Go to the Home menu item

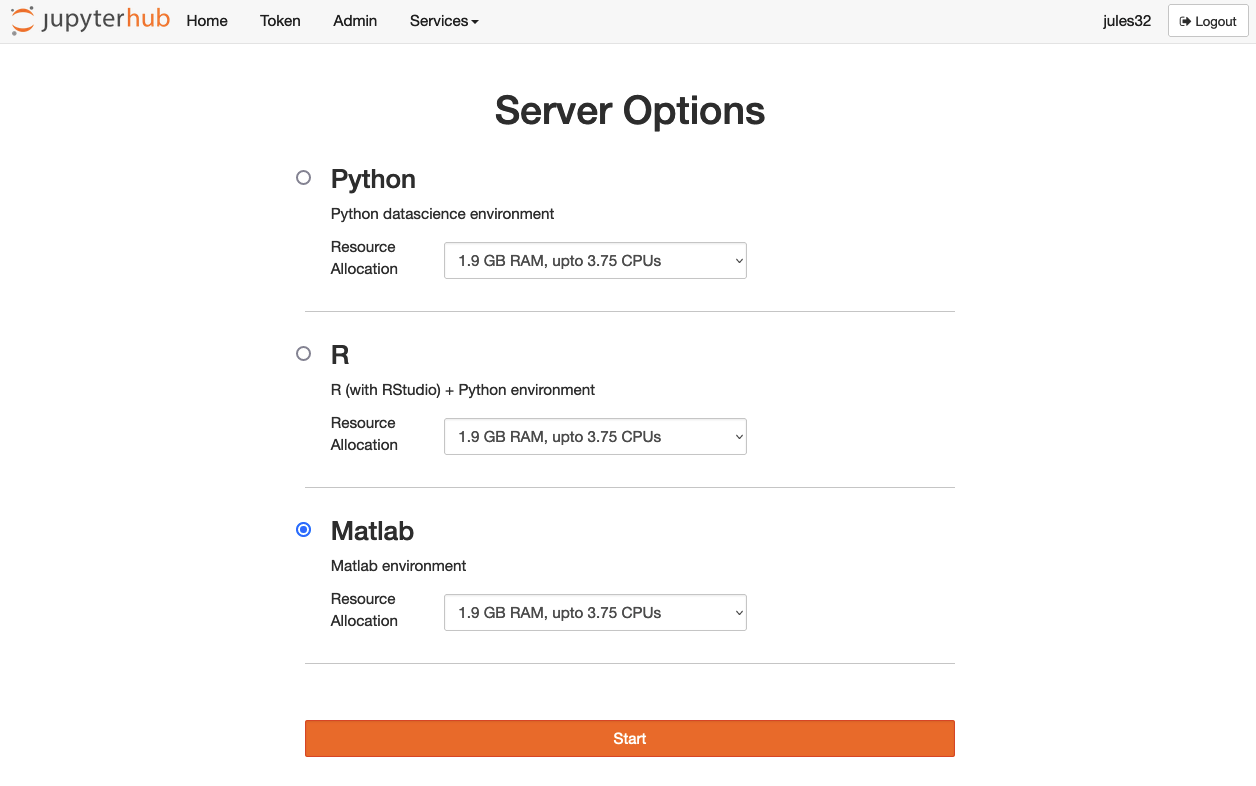(x=206, y=21)
